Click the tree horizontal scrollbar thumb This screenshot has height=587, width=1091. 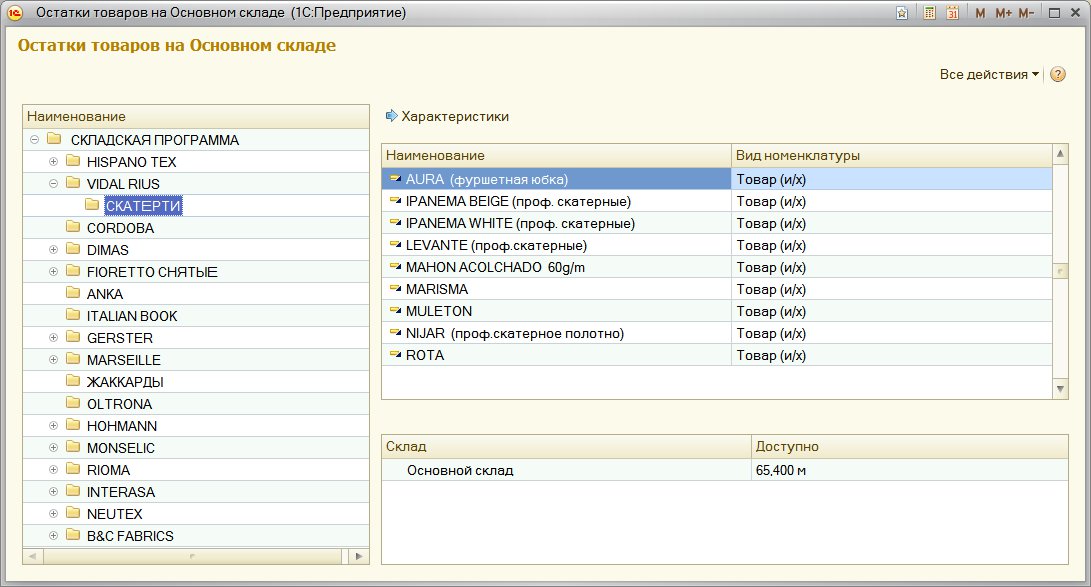192,556
